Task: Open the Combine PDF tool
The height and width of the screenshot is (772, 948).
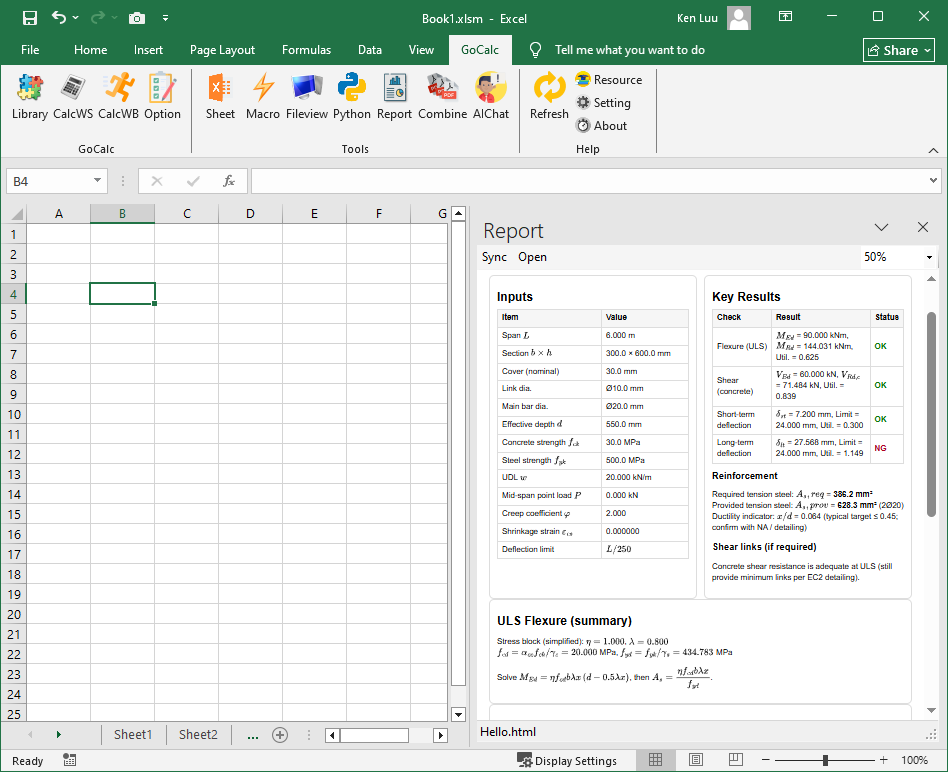Action: 443,97
